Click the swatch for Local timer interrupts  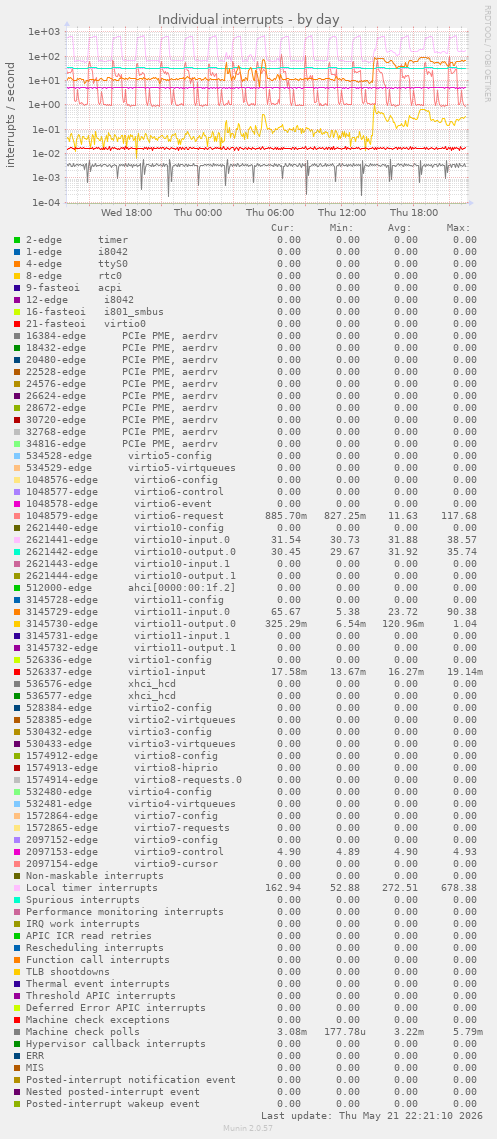pyautogui.click(x=17, y=888)
